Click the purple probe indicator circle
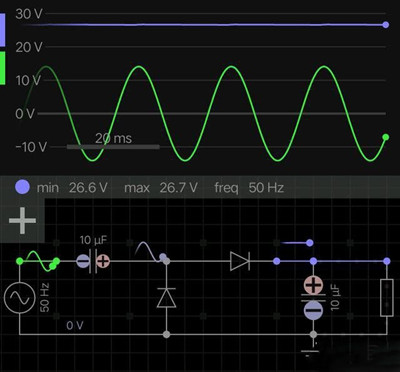 (22, 187)
